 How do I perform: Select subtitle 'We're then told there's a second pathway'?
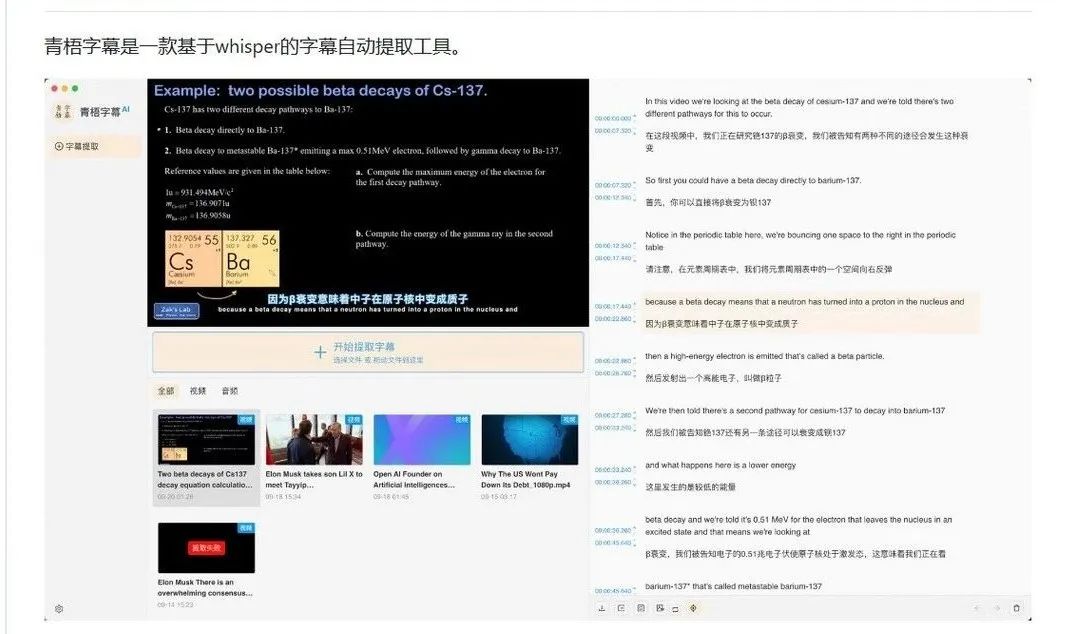(x=795, y=410)
